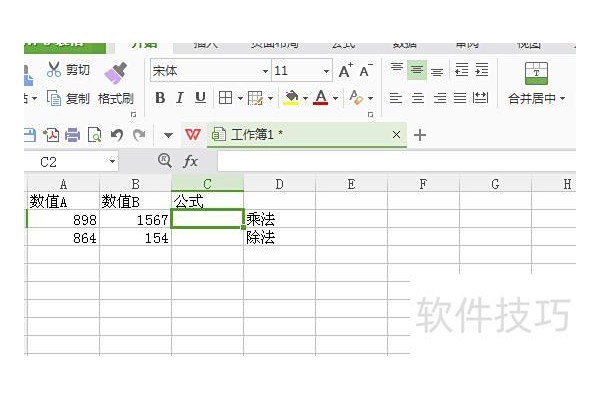Viewport: 600px width, 400px height.
Task: Open the borders dropdown arrow
Action: coord(240,98)
